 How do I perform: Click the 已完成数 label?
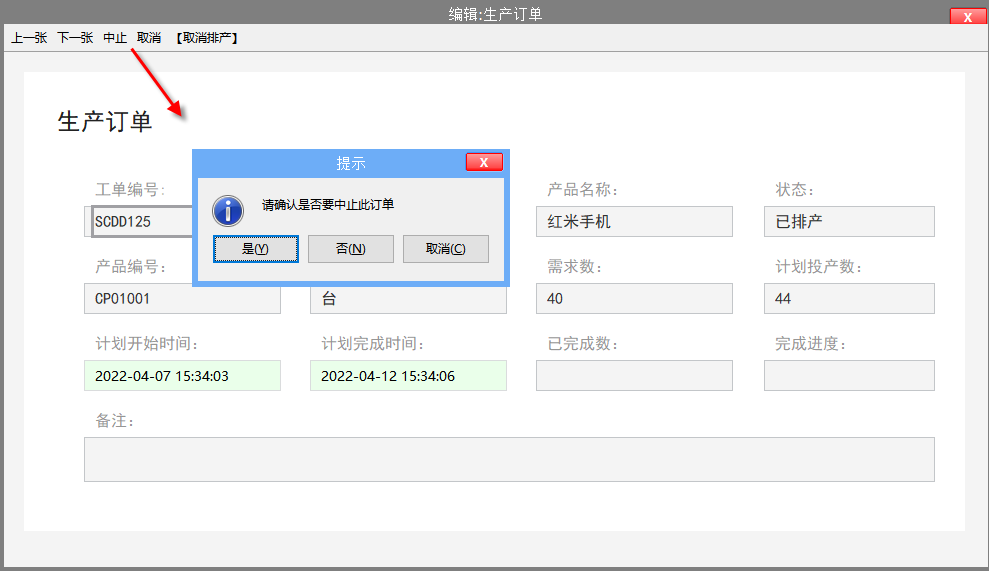click(582, 344)
